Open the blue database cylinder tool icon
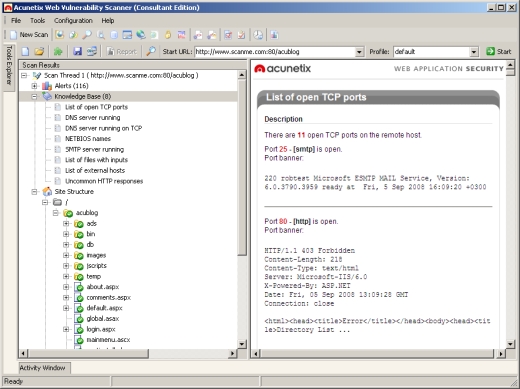The height and width of the screenshot is (389, 520). click(x=114, y=35)
